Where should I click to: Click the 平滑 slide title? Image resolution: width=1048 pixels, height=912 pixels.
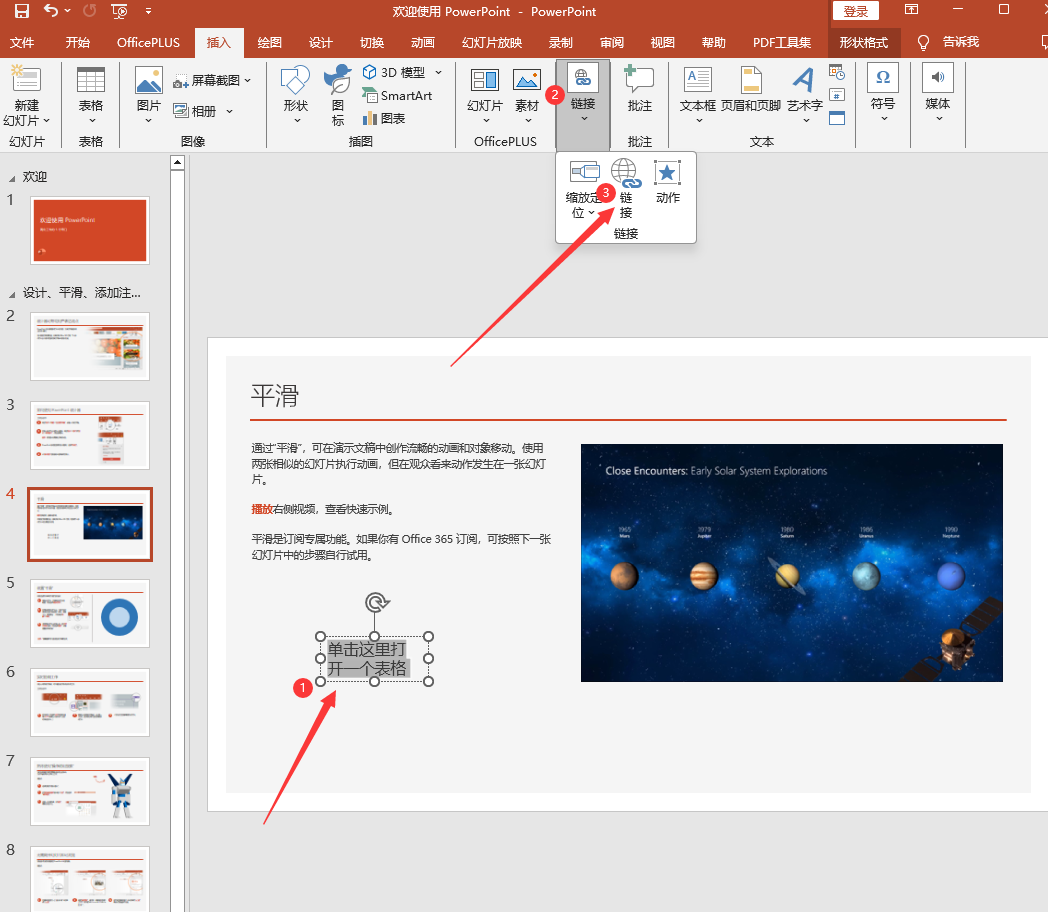click(275, 396)
